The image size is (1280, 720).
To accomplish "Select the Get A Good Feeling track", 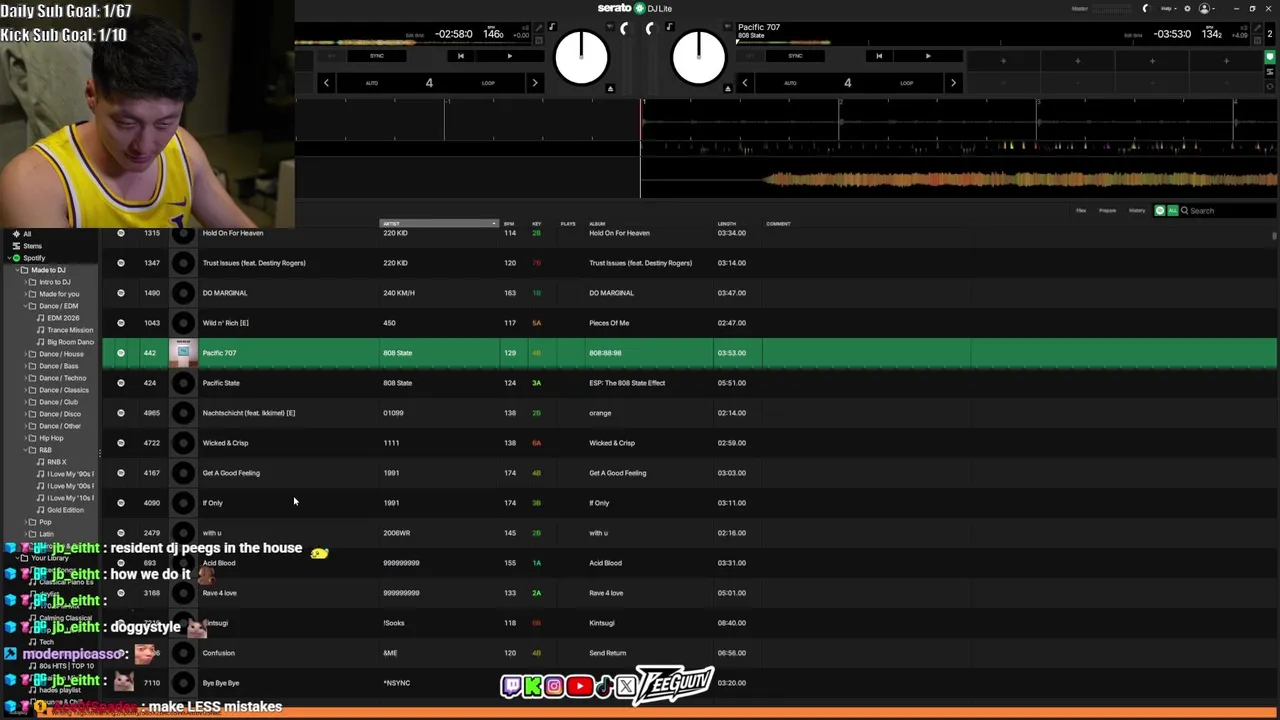I will point(689,473).
